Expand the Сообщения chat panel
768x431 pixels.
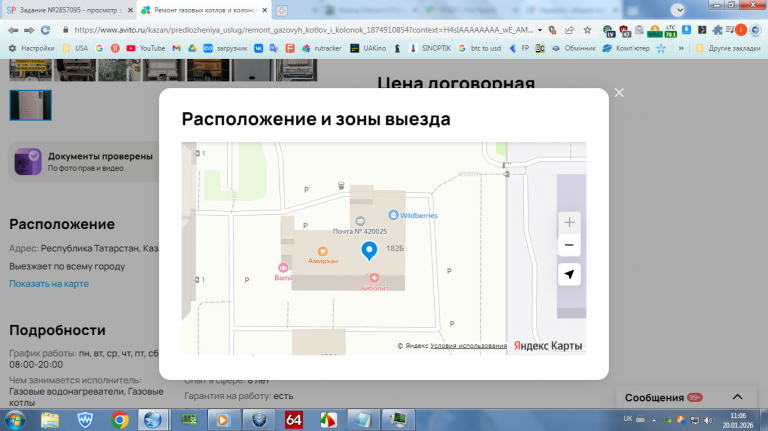tap(737, 397)
